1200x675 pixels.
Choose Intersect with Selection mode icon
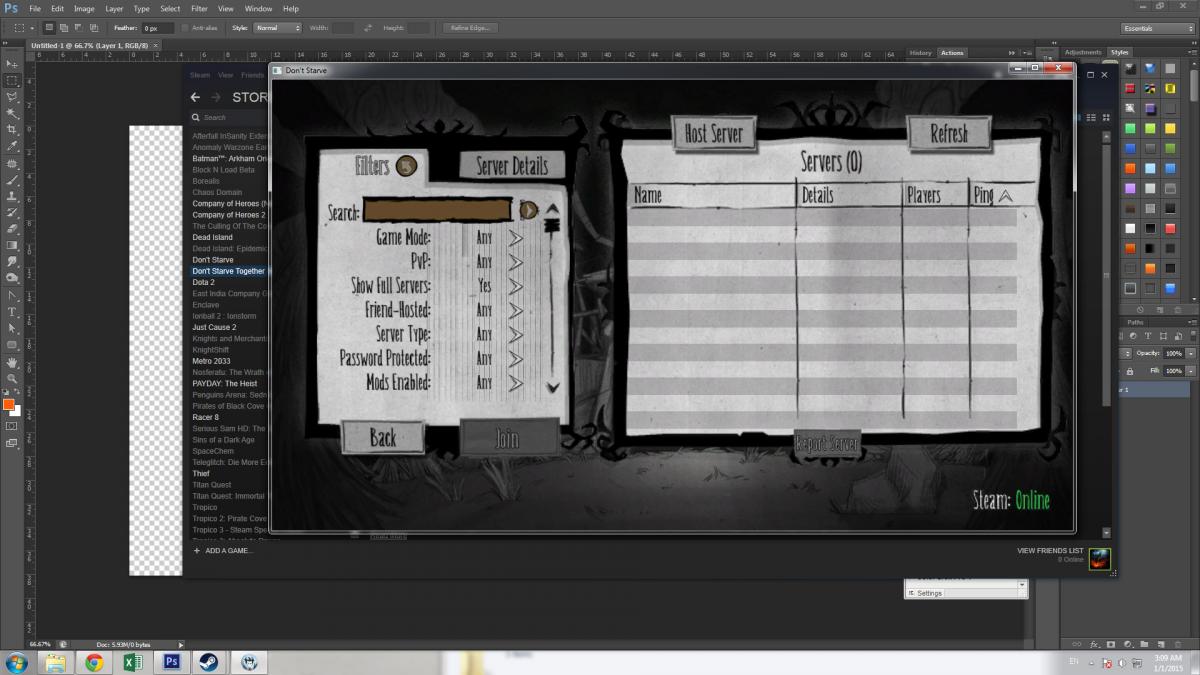93,28
